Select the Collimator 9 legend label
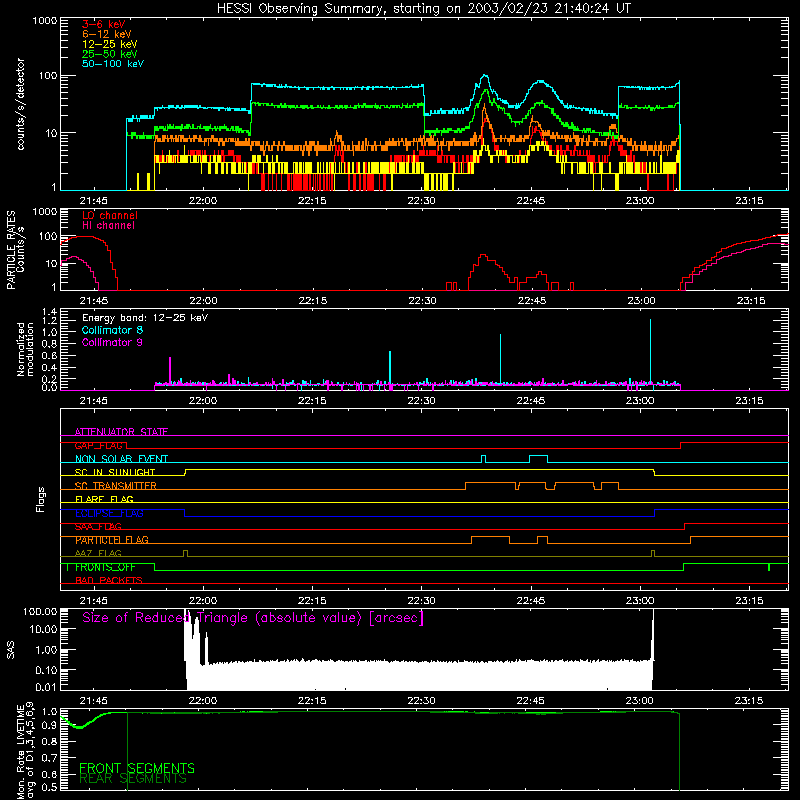Image resolution: width=800 pixels, height=800 pixels. pos(112,342)
